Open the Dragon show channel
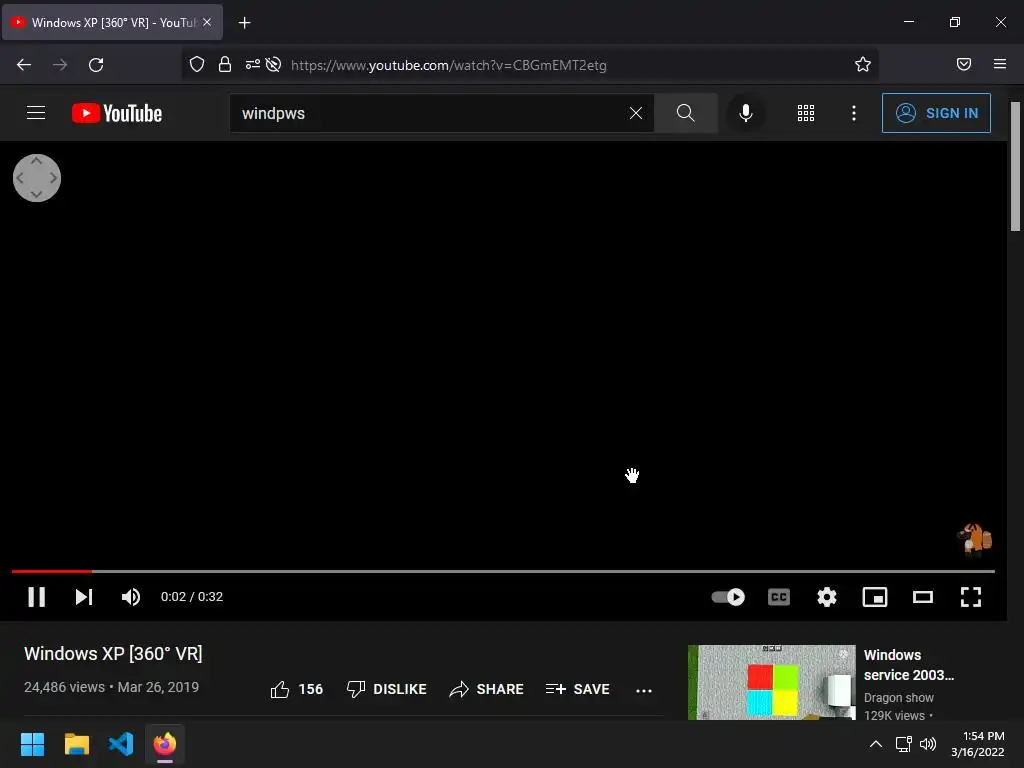 coord(898,697)
